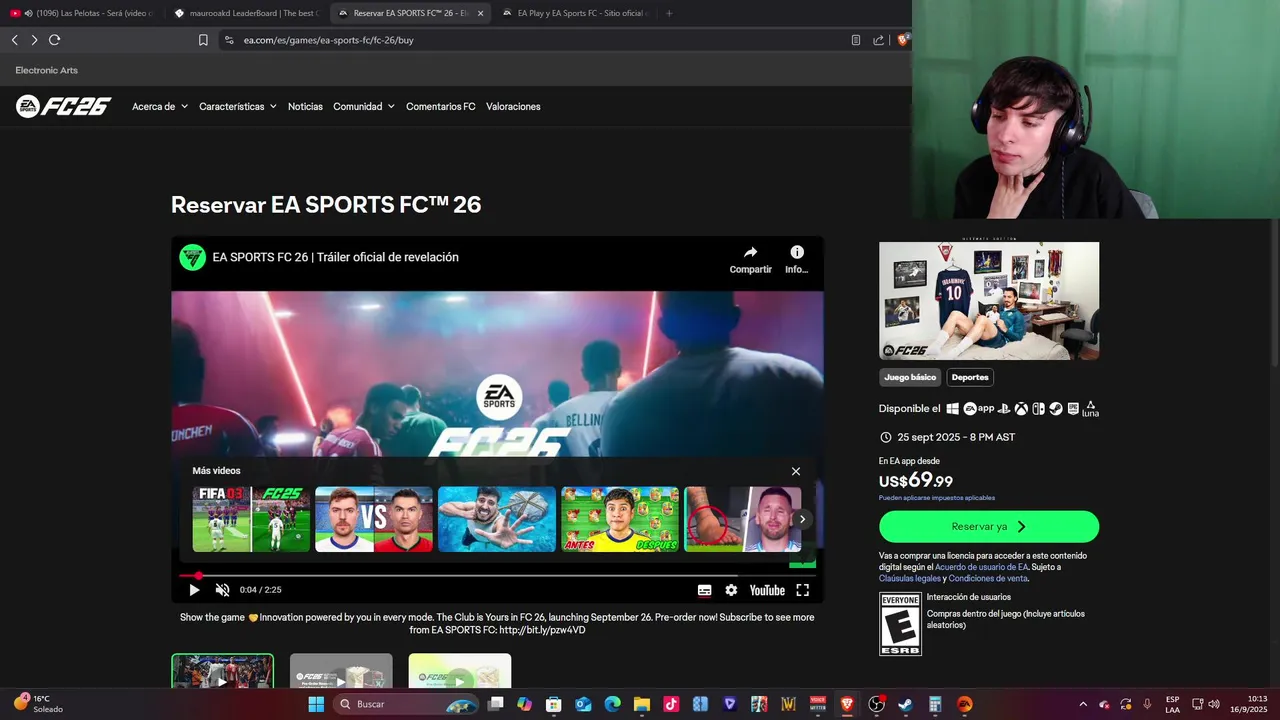Open the Windows Start menu

316,704
